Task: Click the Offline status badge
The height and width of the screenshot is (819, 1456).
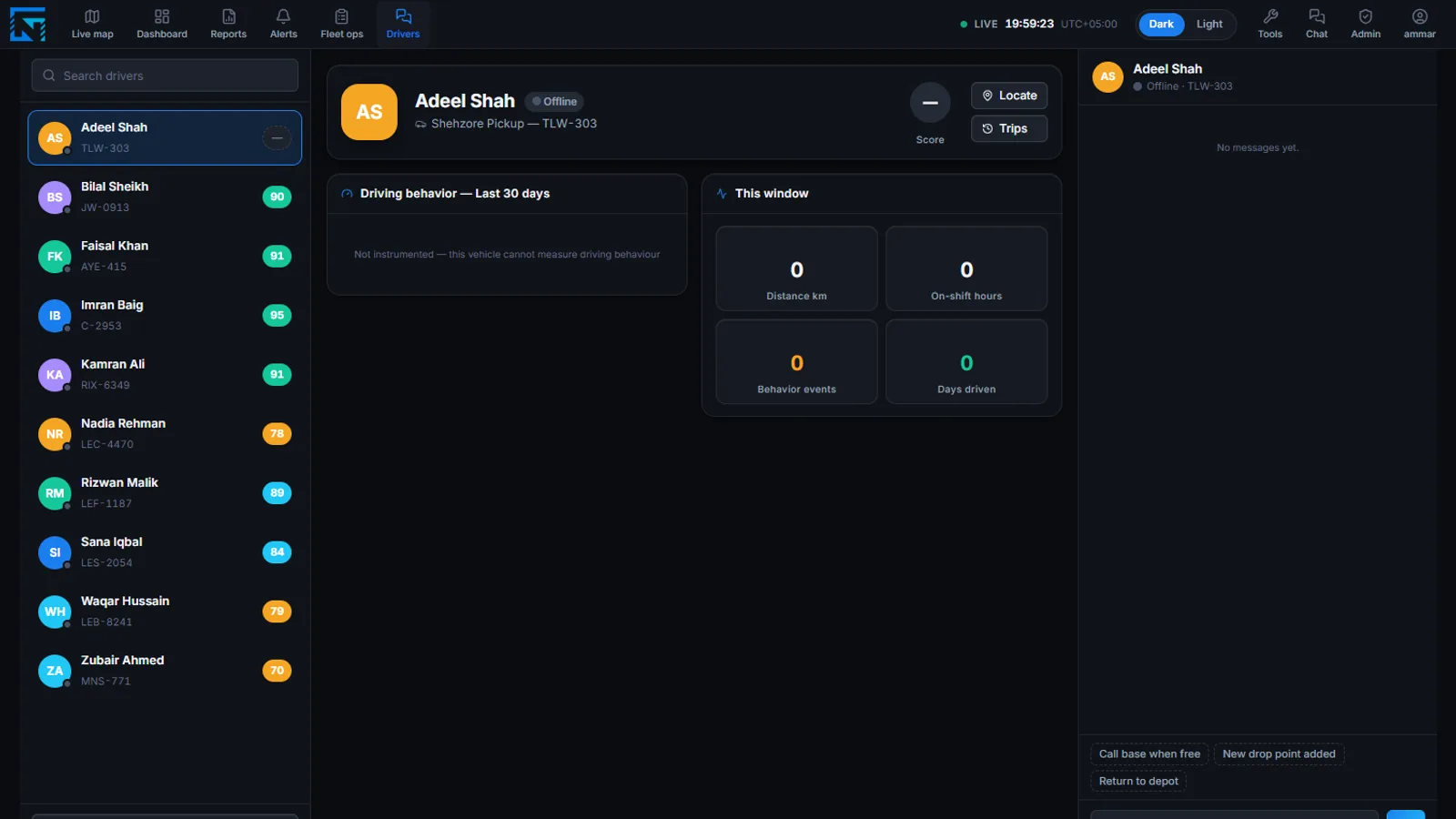Action: click(554, 101)
